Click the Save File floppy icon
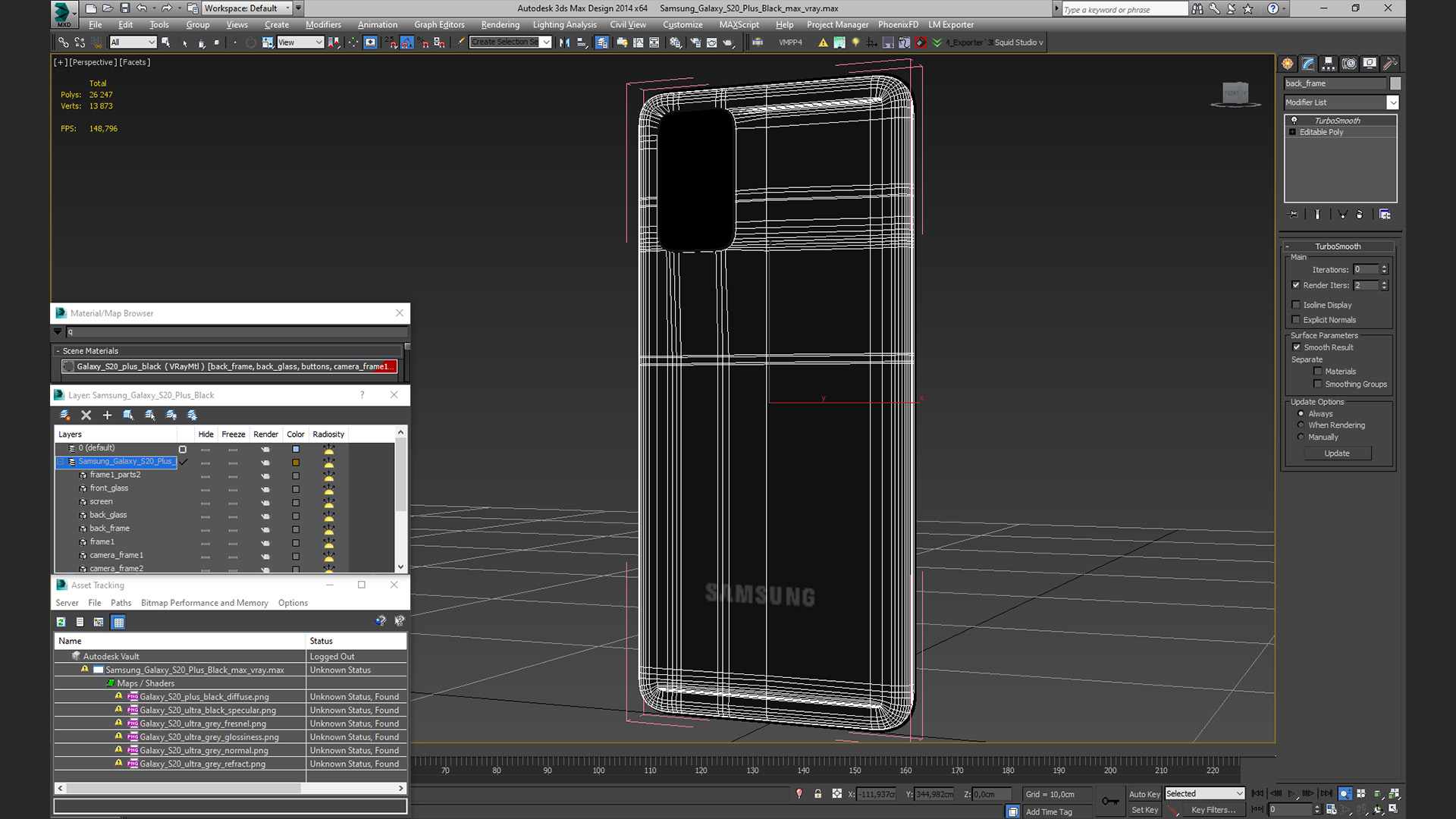Image resolution: width=1456 pixels, height=819 pixels. click(124, 8)
